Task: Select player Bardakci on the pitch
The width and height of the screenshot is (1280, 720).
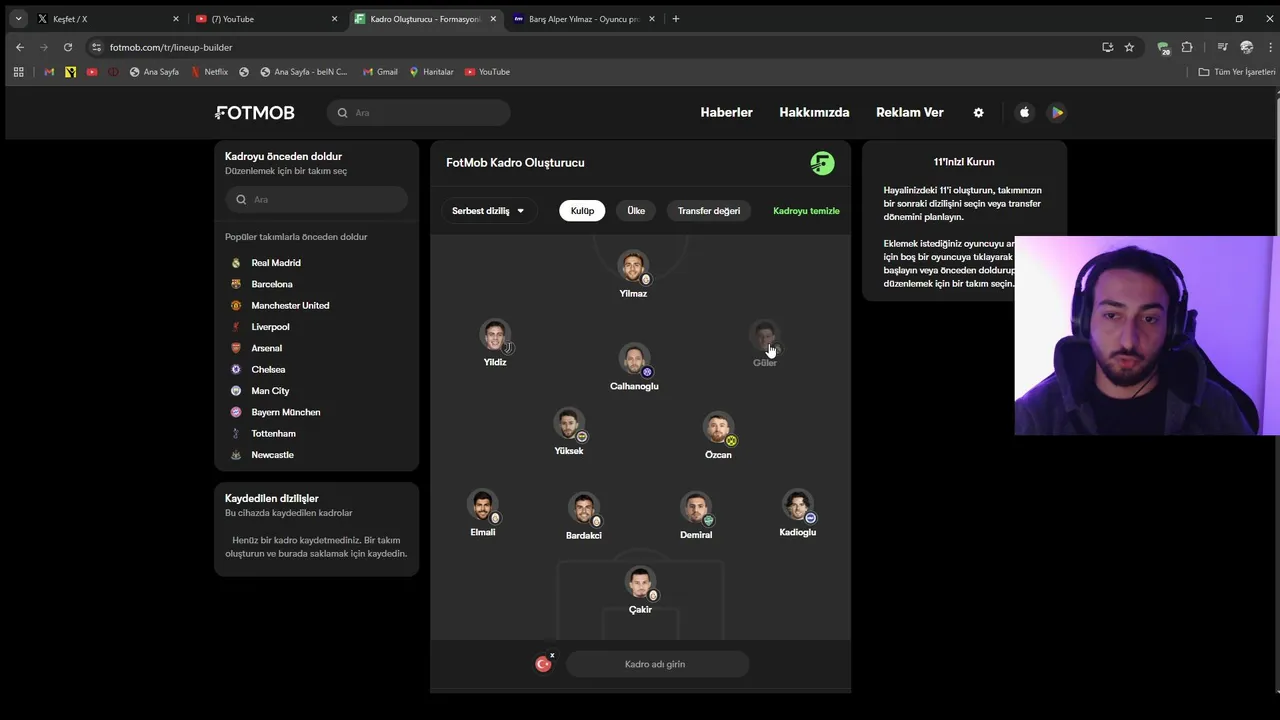Action: tap(584, 516)
